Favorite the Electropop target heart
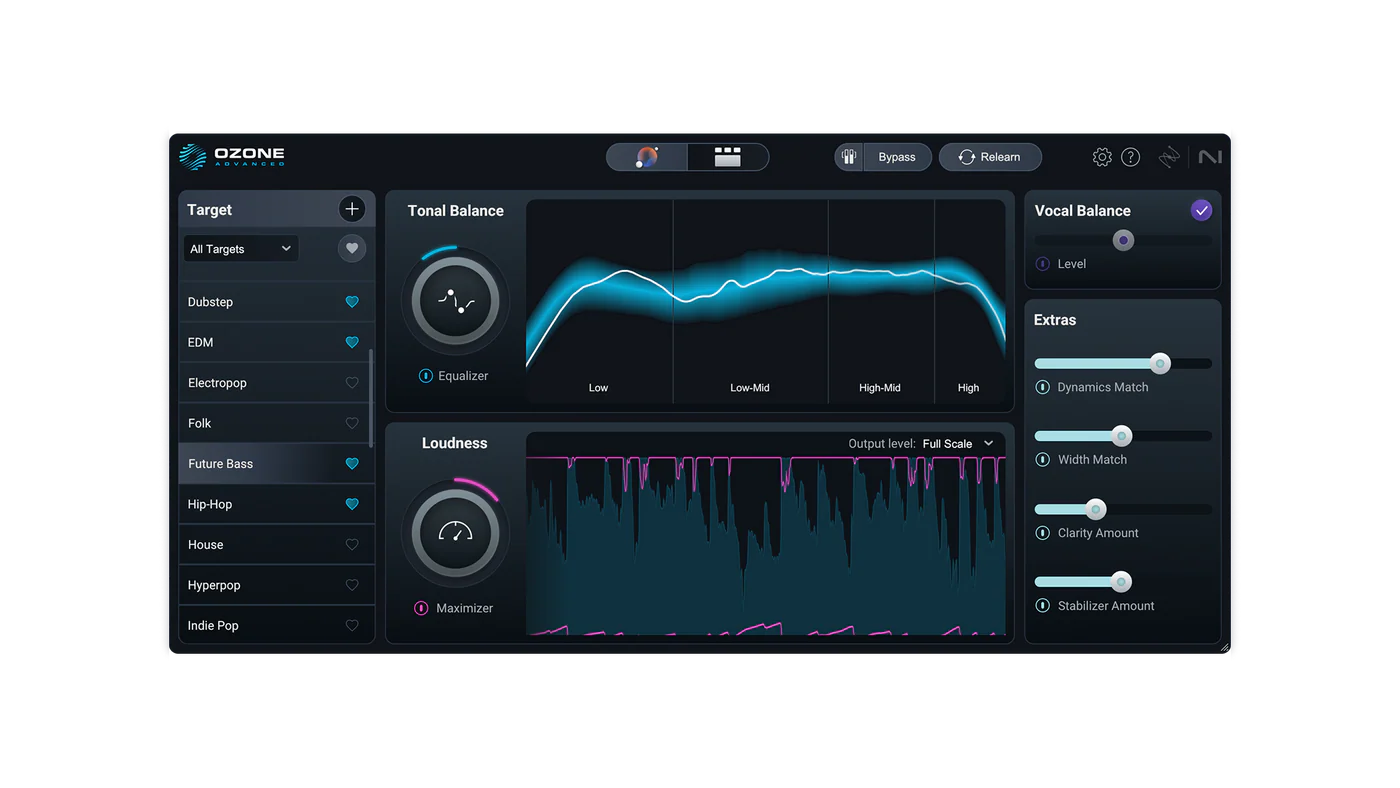1400x788 pixels. [352, 383]
